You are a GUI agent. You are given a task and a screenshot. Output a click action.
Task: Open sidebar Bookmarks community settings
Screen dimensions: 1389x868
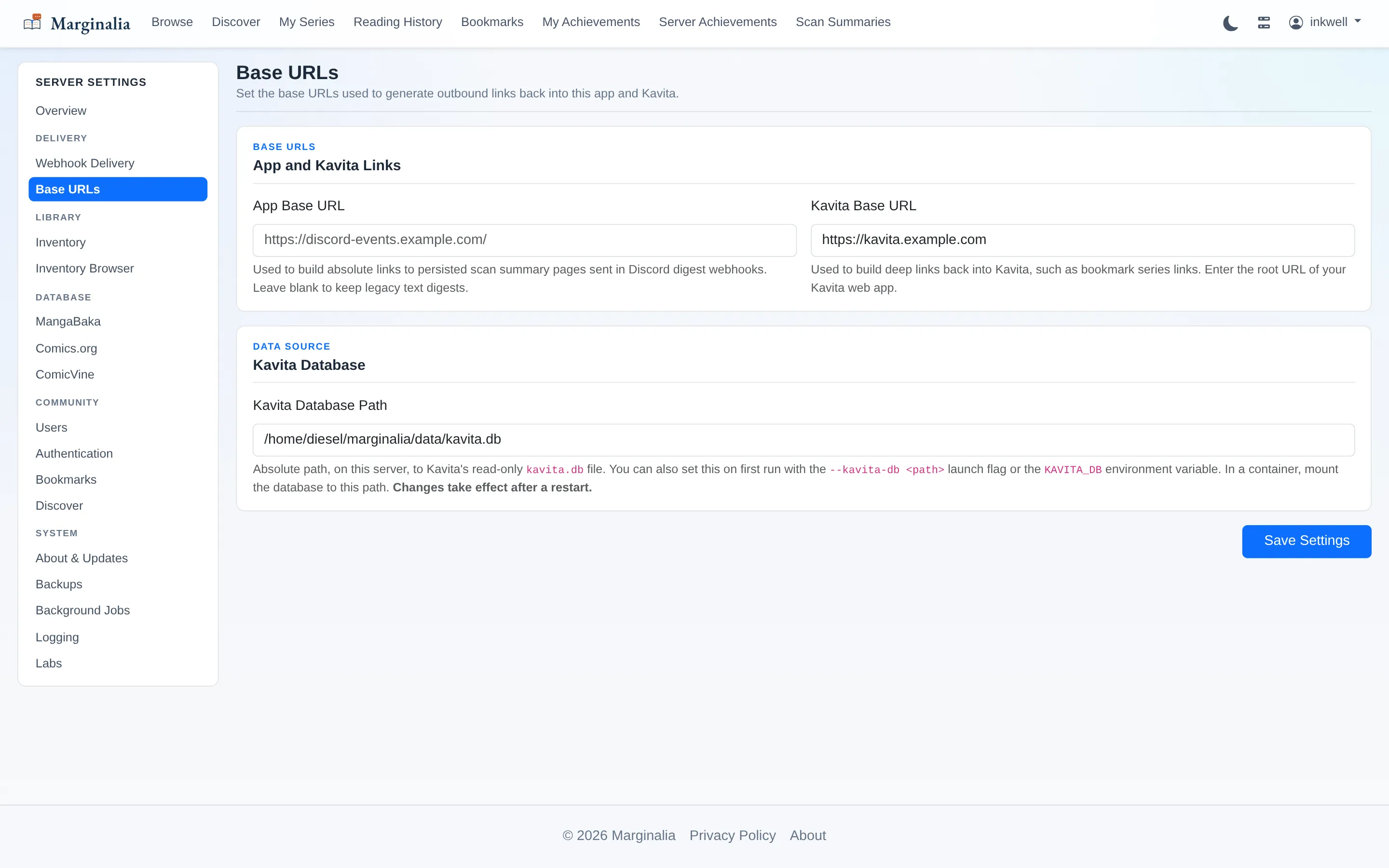(x=118, y=479)
